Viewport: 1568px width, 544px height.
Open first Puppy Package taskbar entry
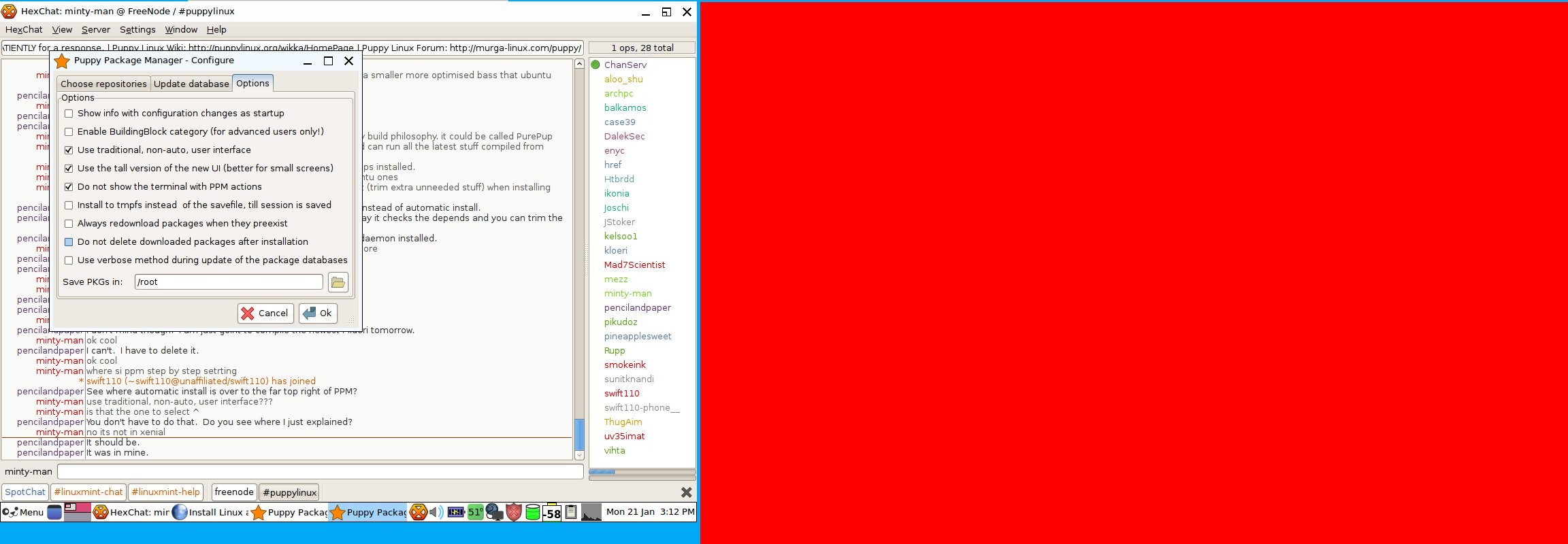point(289,512)
